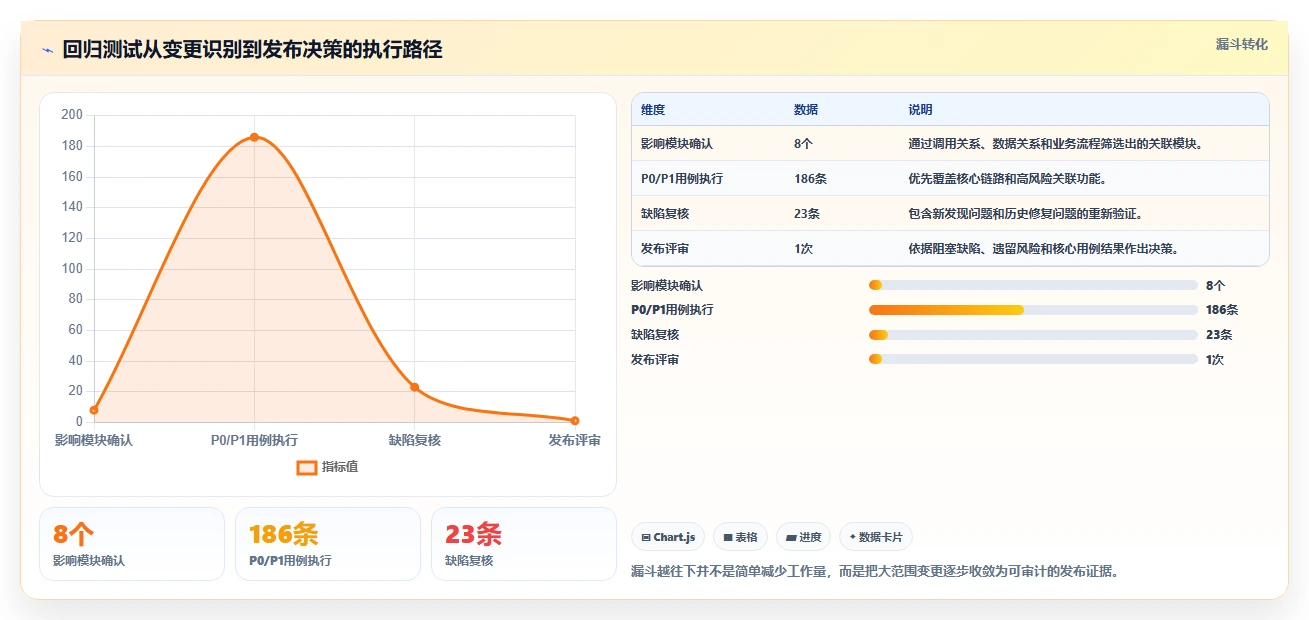
Task: Open the 8个 影响模块确认 stat card
Action: coord(132,544)
